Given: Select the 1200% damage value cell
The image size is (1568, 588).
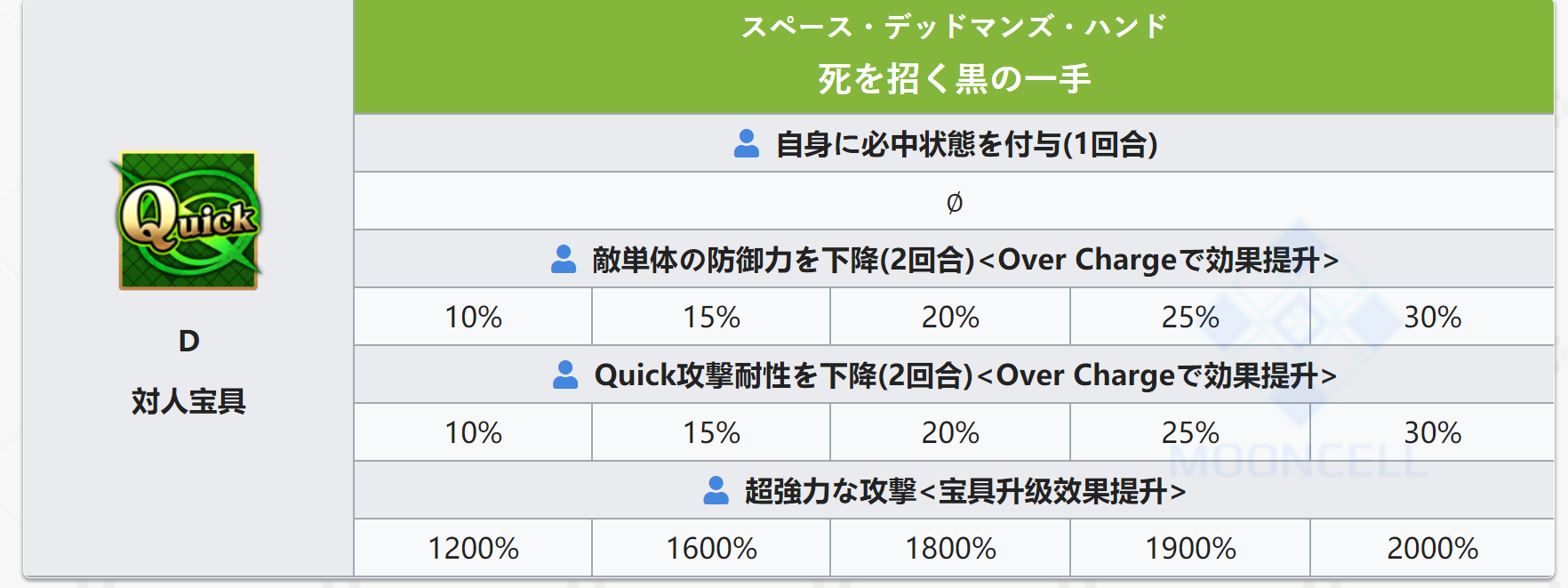Looking at the screenshot, I should 473,548.
